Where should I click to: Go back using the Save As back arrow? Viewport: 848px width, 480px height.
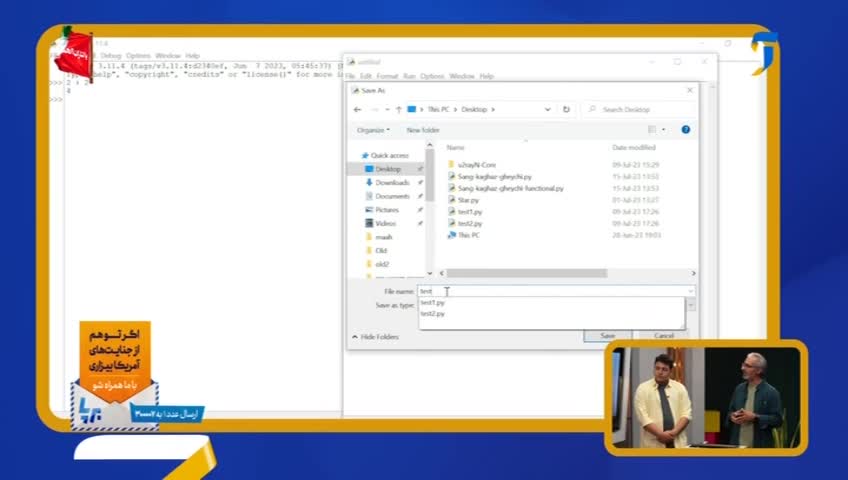[x=357, y=109]
